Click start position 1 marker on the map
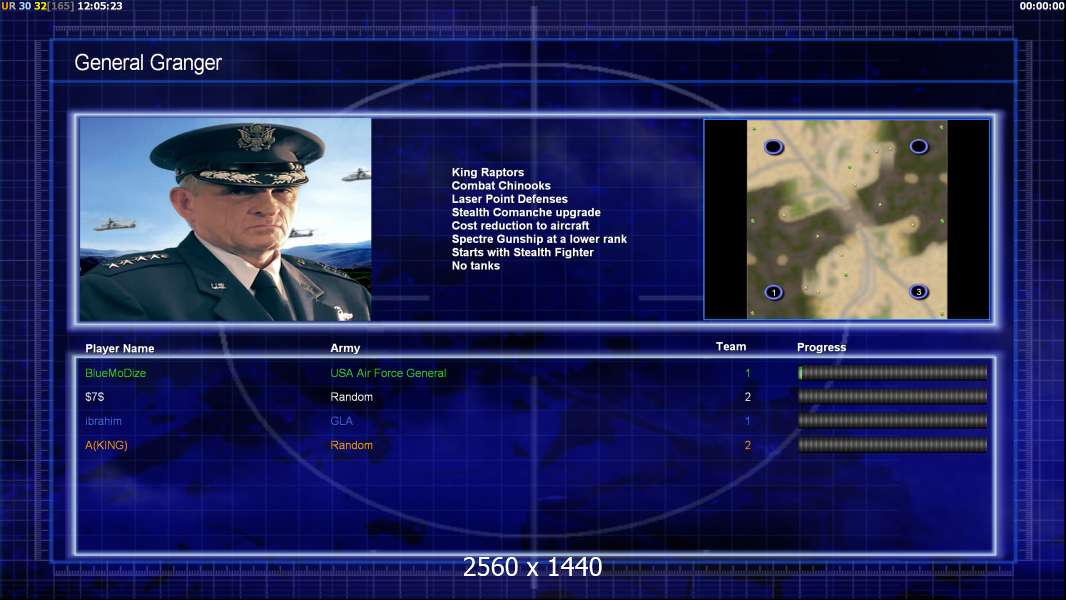This screenshot has width=1066, height=600. point(774,293)
